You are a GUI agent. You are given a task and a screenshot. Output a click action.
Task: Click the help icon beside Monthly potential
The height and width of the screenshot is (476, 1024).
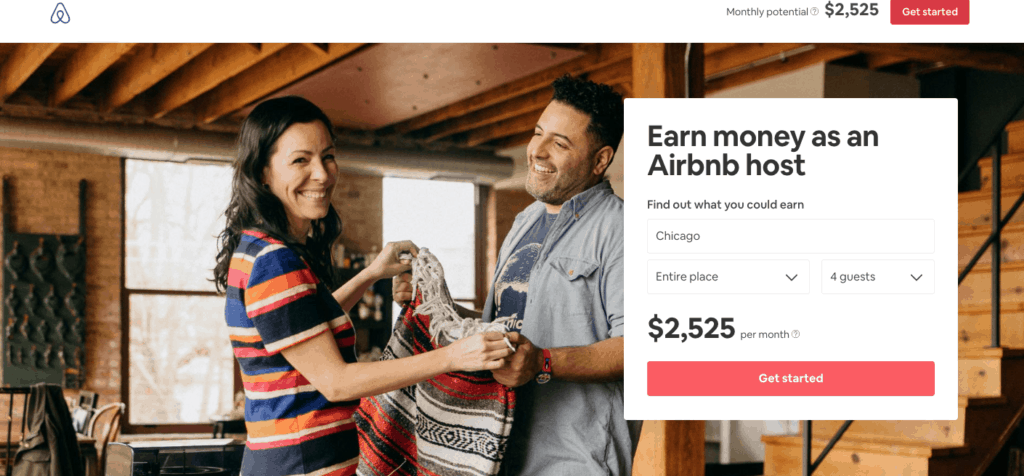click(814, 11)
